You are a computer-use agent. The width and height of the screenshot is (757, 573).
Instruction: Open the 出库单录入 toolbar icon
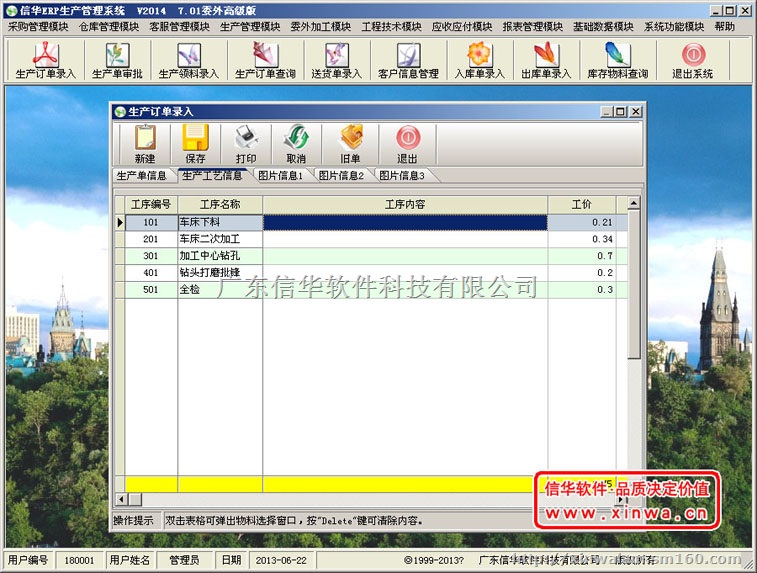pos(546,60)
